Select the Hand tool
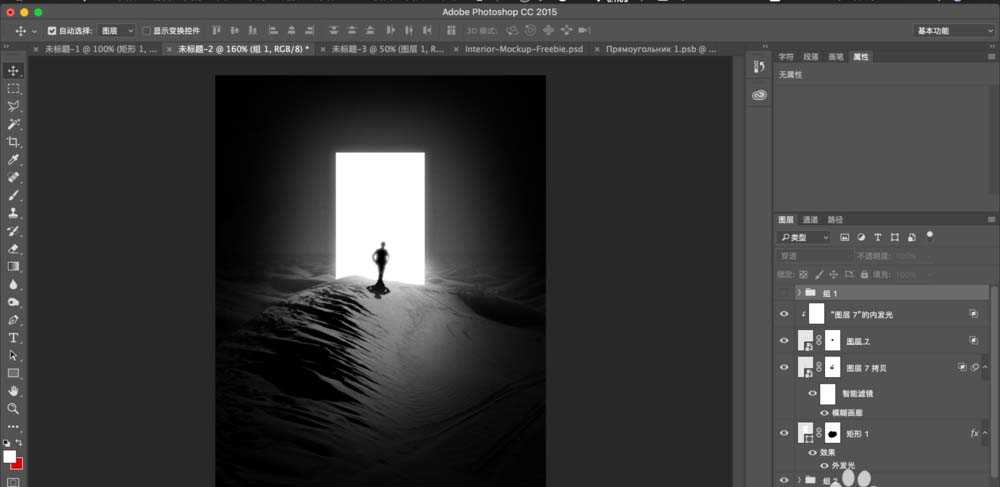Screen dimensions: 1000x487 coord(14,391)
